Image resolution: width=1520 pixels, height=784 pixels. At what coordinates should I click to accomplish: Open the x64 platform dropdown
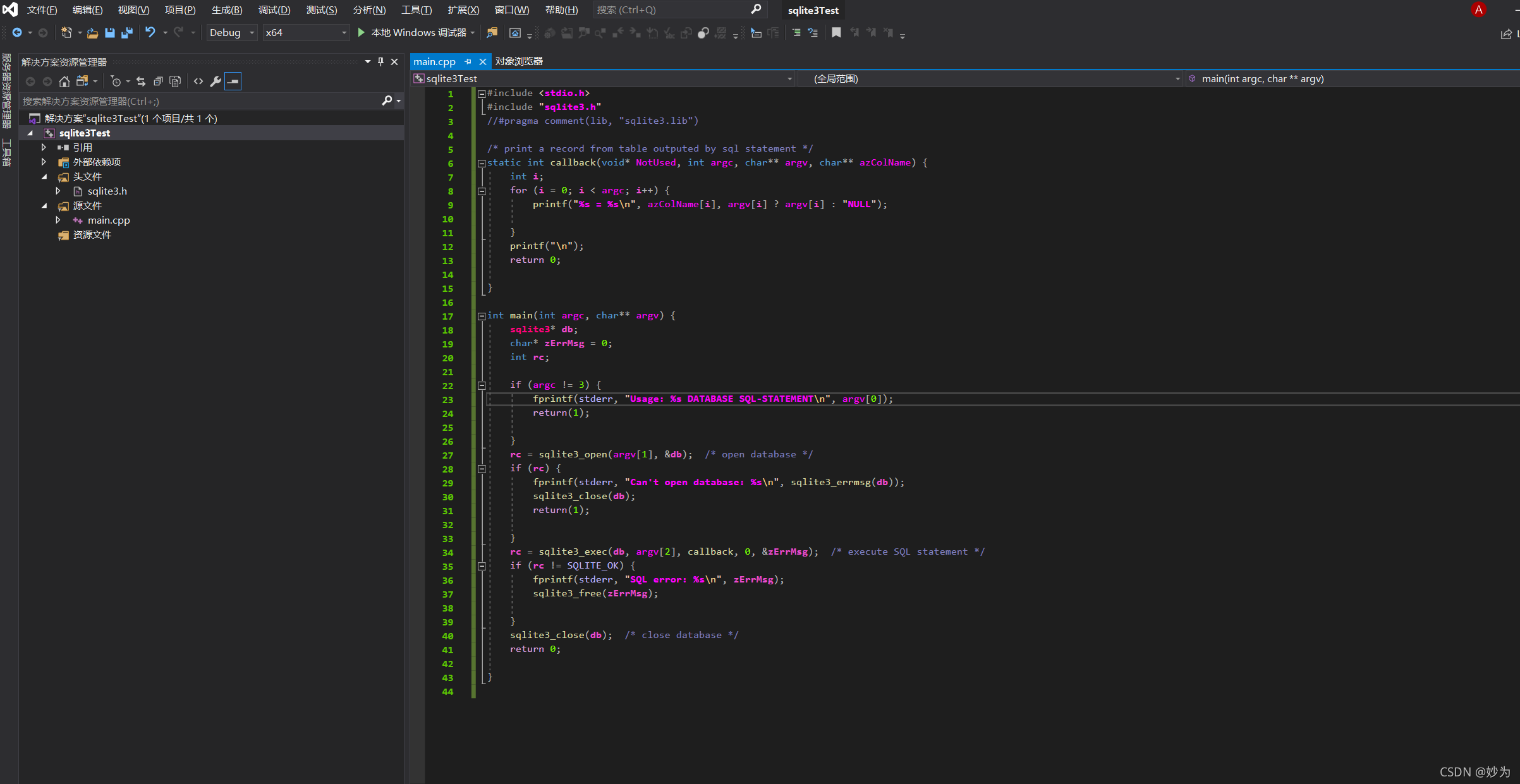pos(306,33)
